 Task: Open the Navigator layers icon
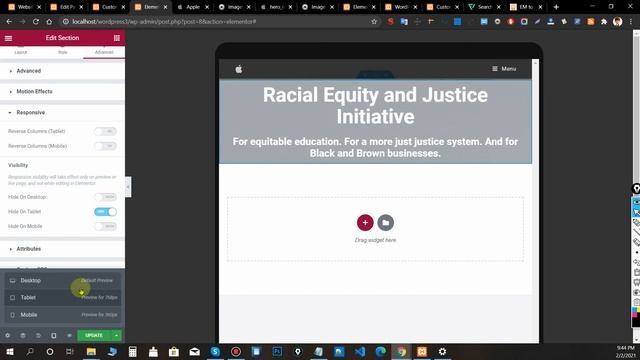pyautogui.click(x=23, y=336)
